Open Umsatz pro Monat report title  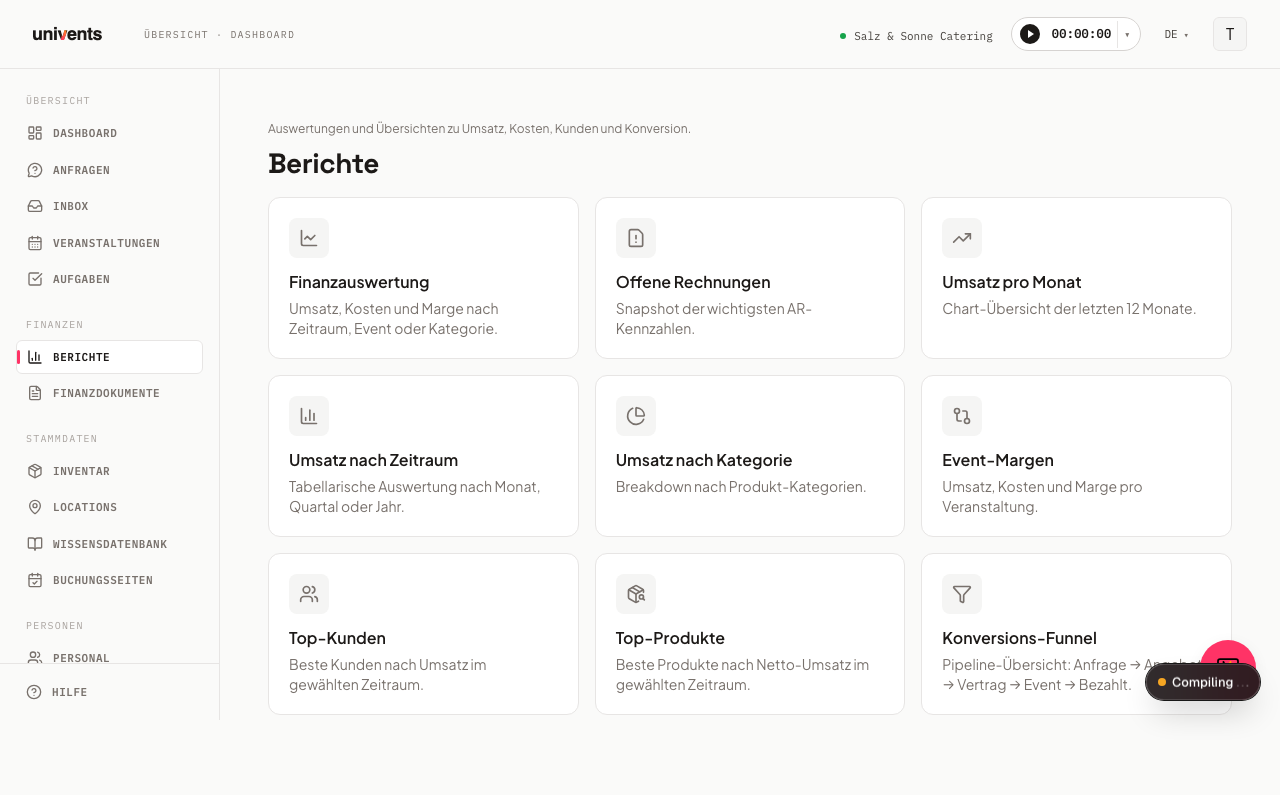(x=1012, y=282)
